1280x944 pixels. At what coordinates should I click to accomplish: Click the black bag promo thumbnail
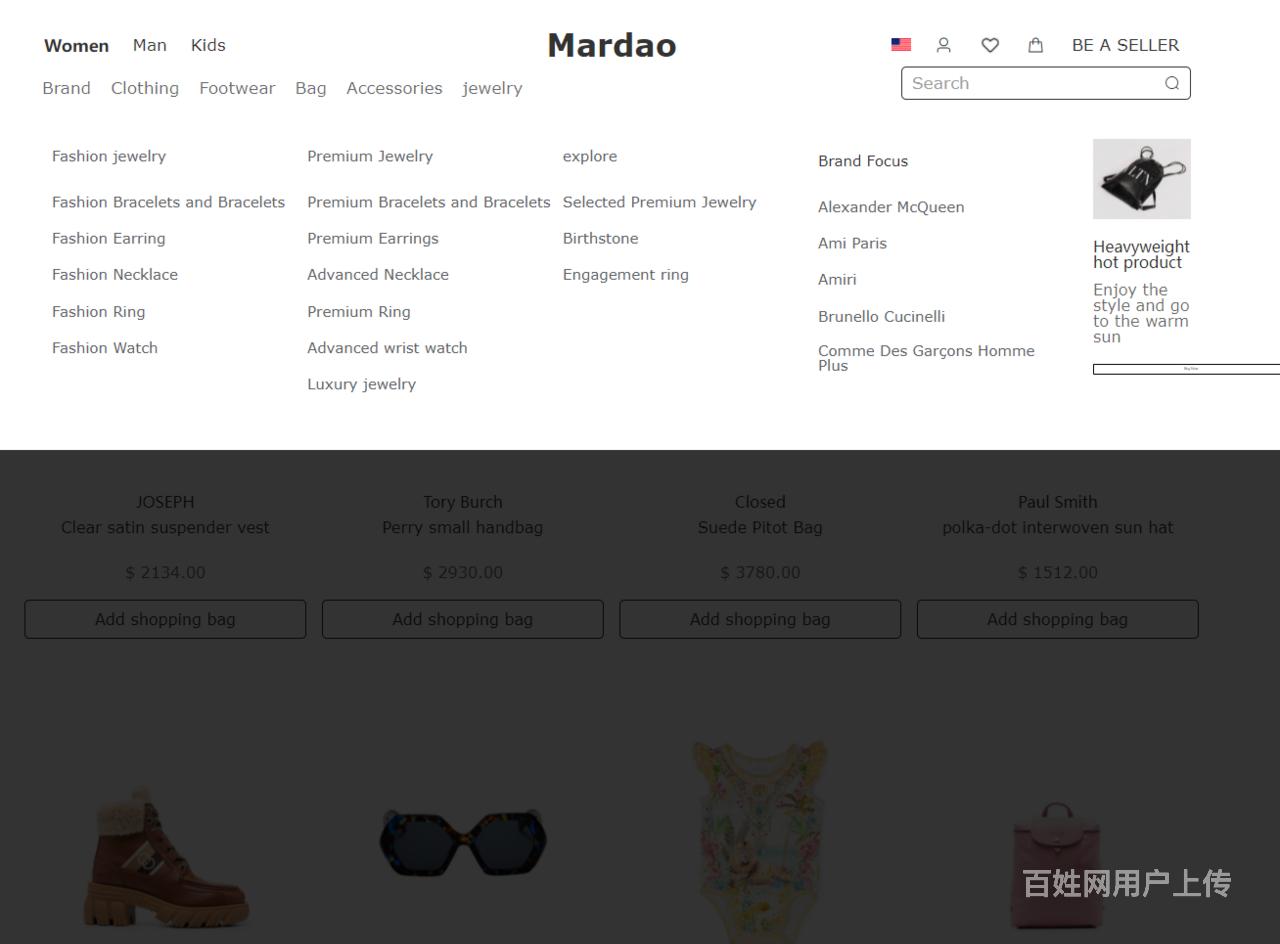(1142, 179)
